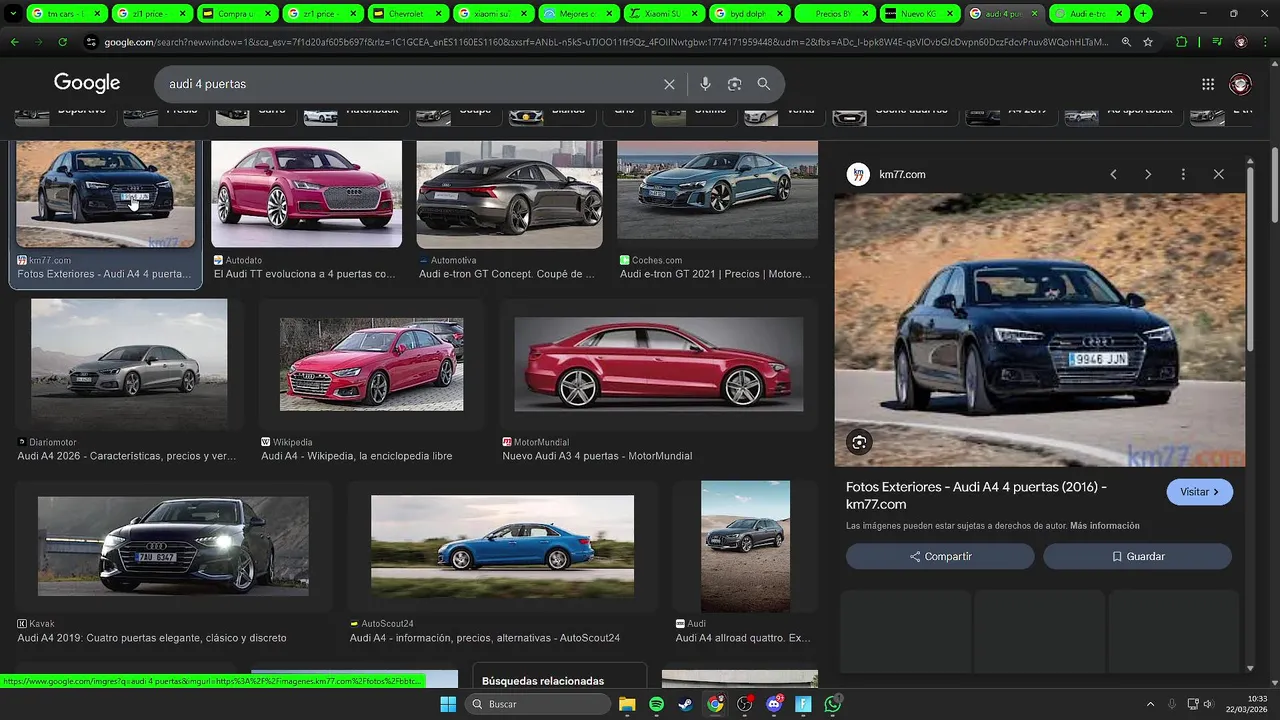The image size is (1280, 720).
Task: Open the Google account avatar
Action: (1240, 84)
